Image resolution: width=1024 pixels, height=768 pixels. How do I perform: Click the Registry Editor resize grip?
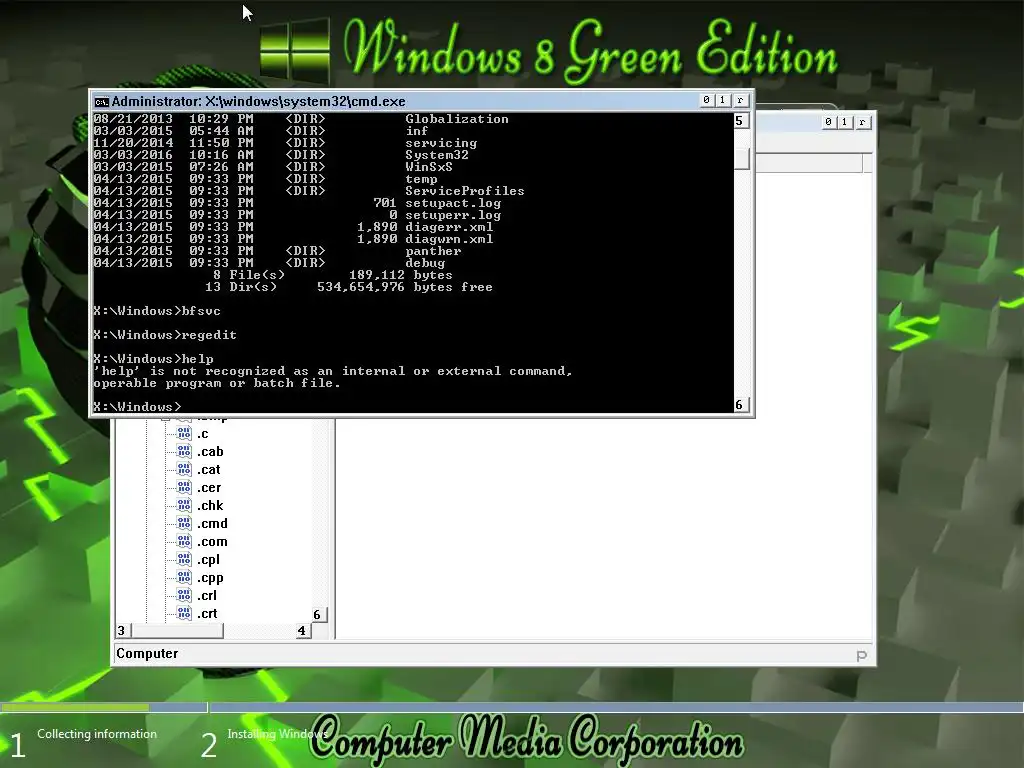pos(861,655)
